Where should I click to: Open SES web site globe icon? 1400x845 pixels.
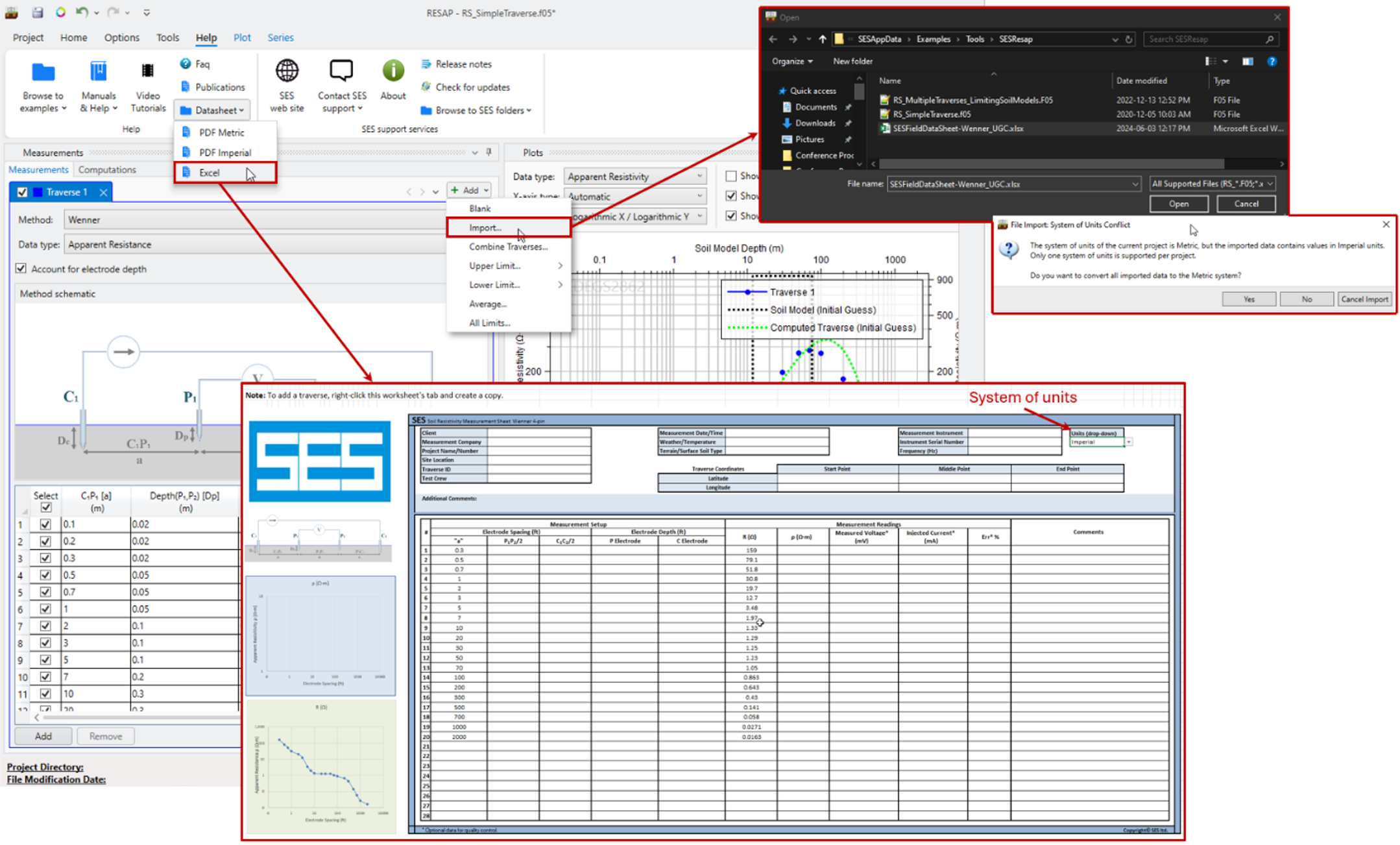[287, 71]
